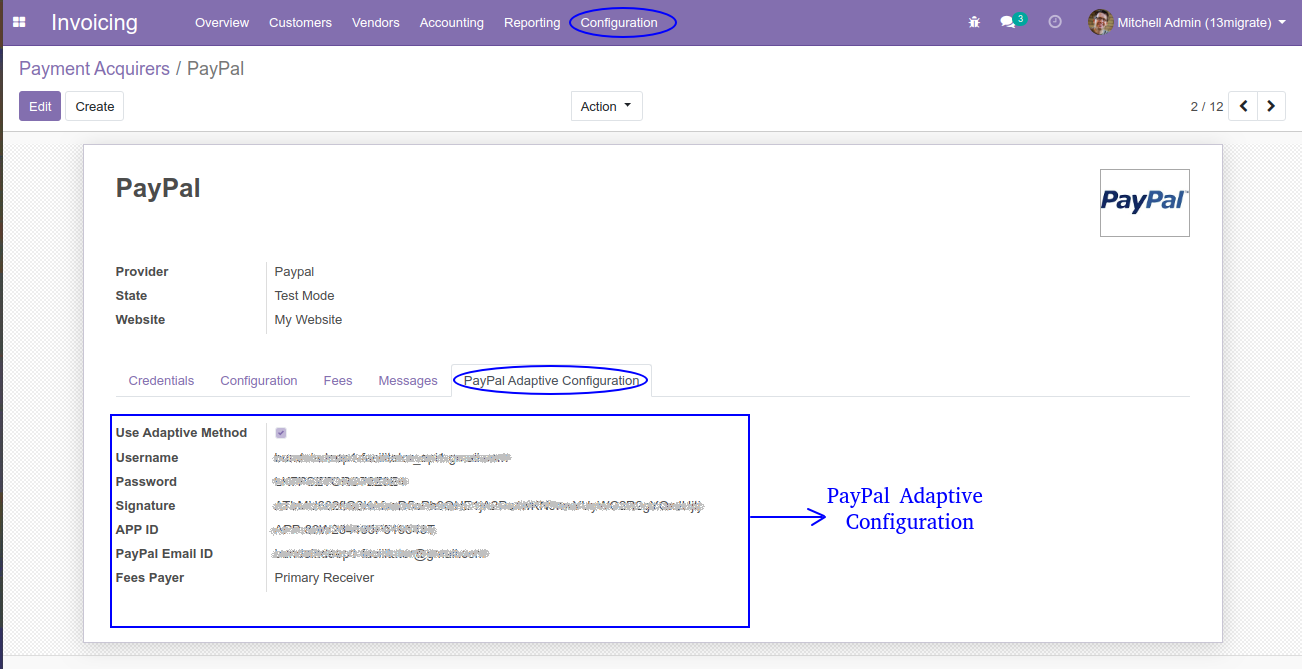Open the Accounting menu
The height and width of the screenshot is (669, 1302).
point(452,22)
